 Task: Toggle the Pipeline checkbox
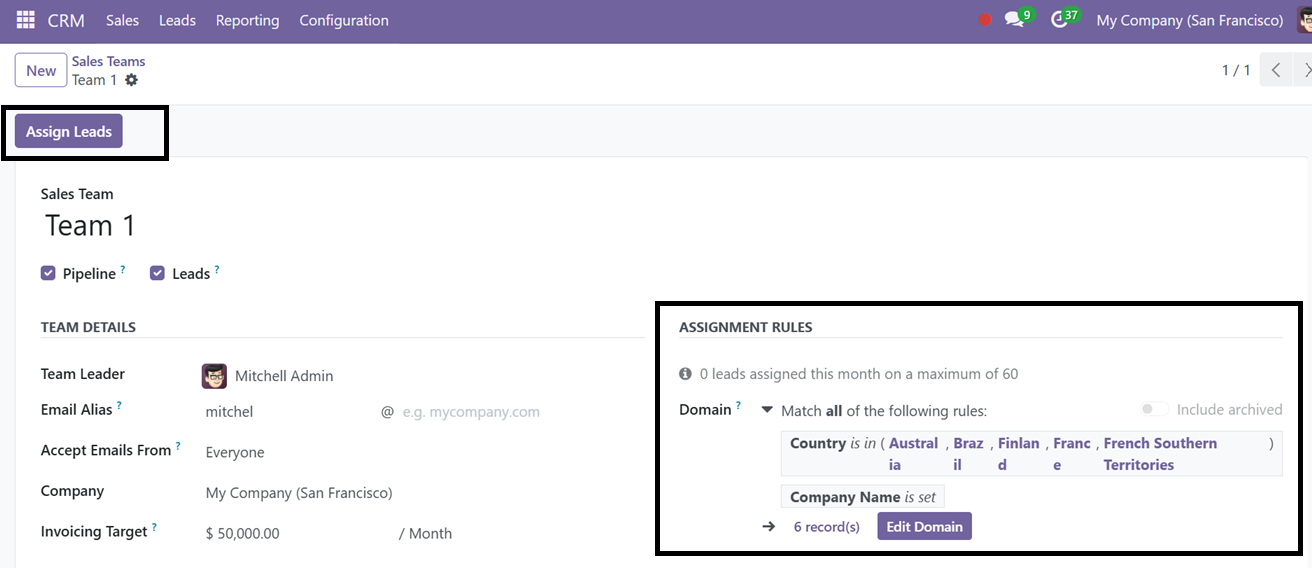(x=48, y=273)
